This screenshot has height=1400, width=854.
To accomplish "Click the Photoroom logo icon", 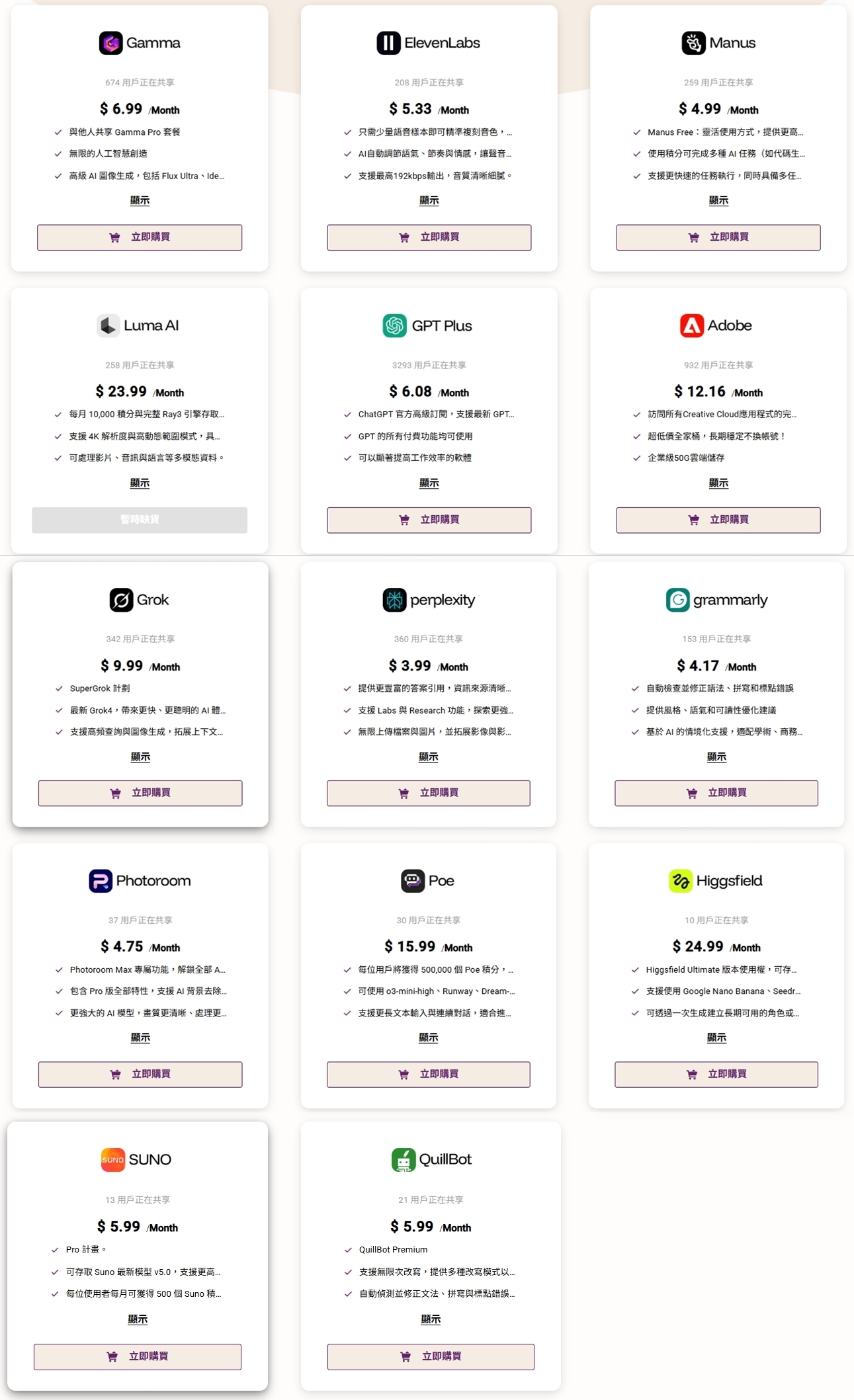I will [101, 881].
